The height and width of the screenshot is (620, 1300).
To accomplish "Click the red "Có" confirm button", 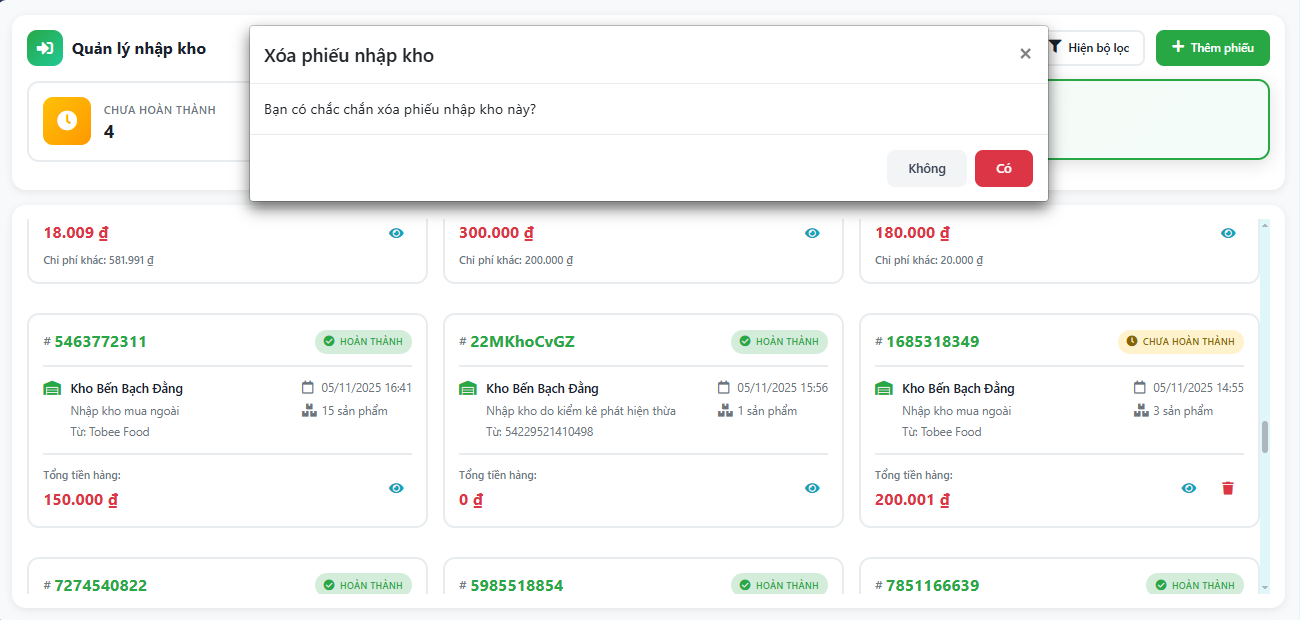I will tap(1003, 168).
